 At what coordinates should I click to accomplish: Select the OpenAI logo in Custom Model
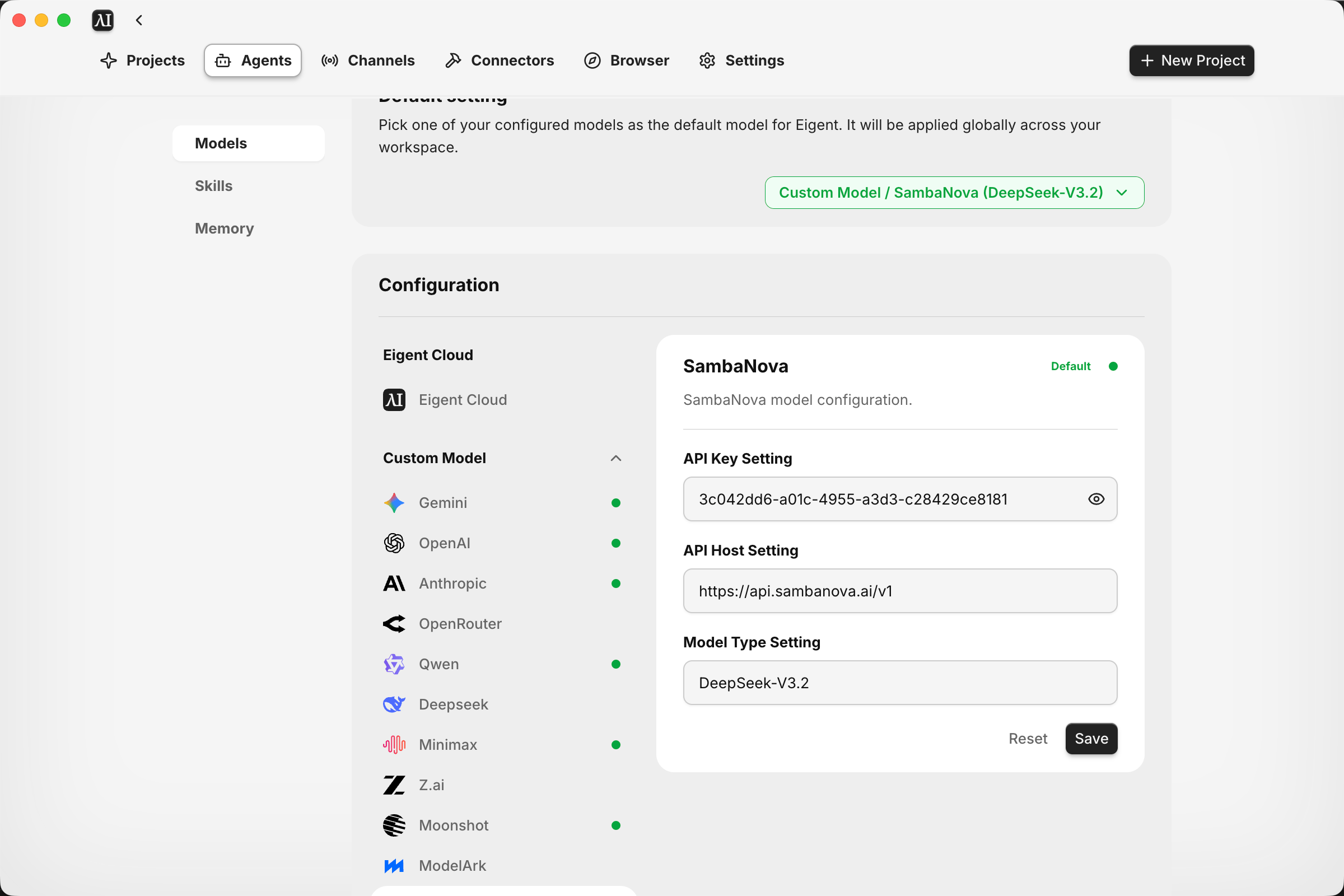(394, 543)
